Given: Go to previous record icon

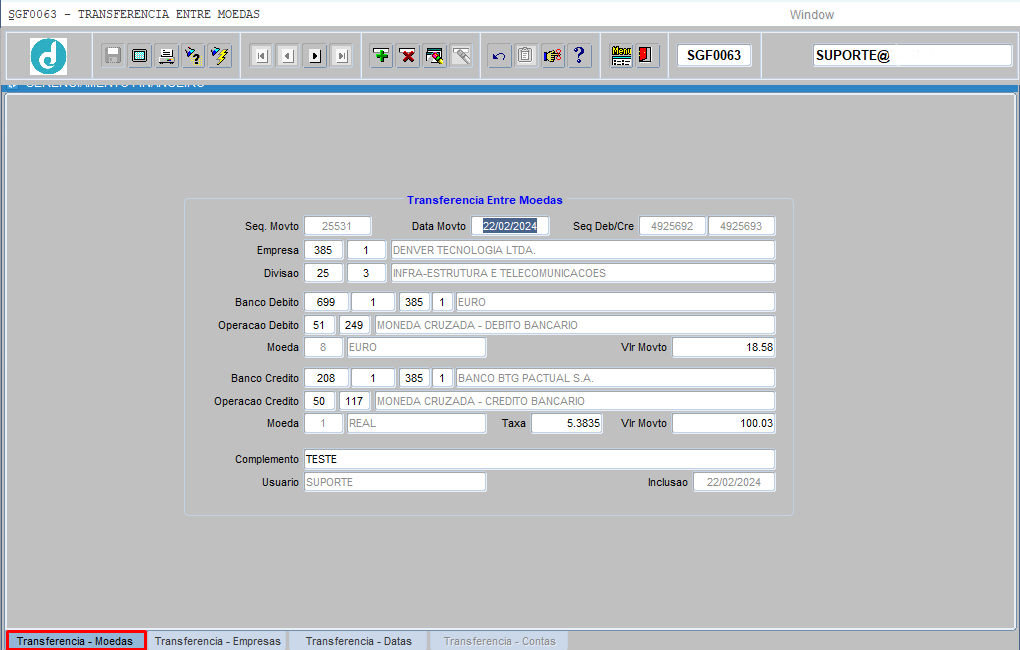Looking at the screenshot, I should [x=288, y=56].
